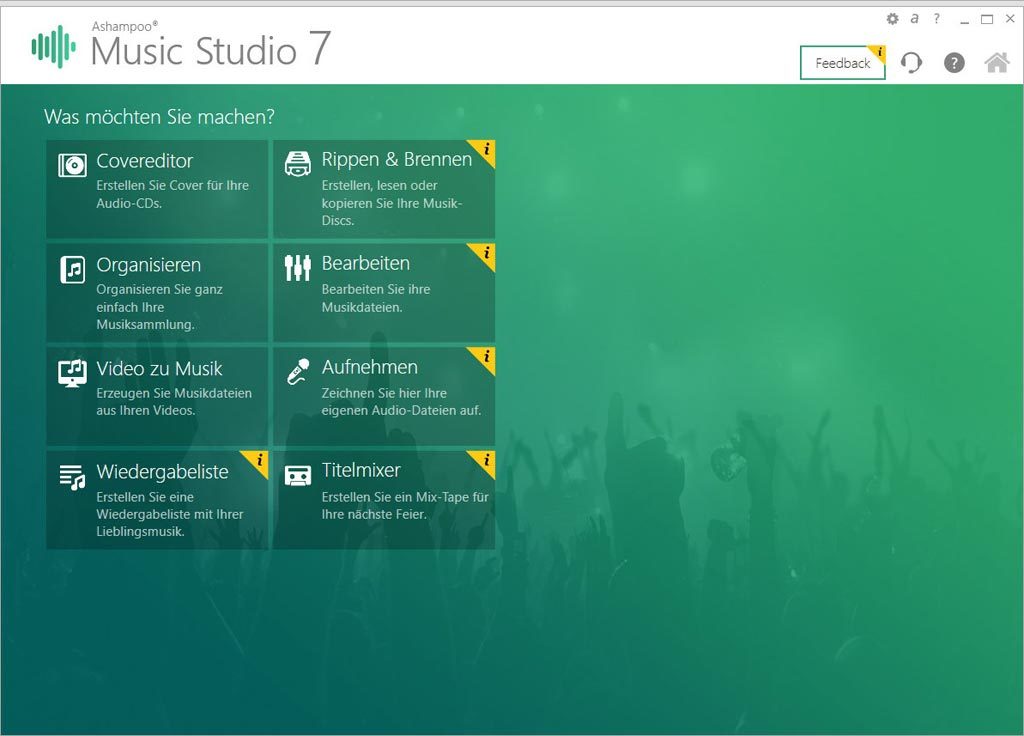The image size is (1024, 736).
Task: Click text 'Erstellen Sie ein Mix-Tape für Ihre nächste Feier.'
Action: coord(405,505)
